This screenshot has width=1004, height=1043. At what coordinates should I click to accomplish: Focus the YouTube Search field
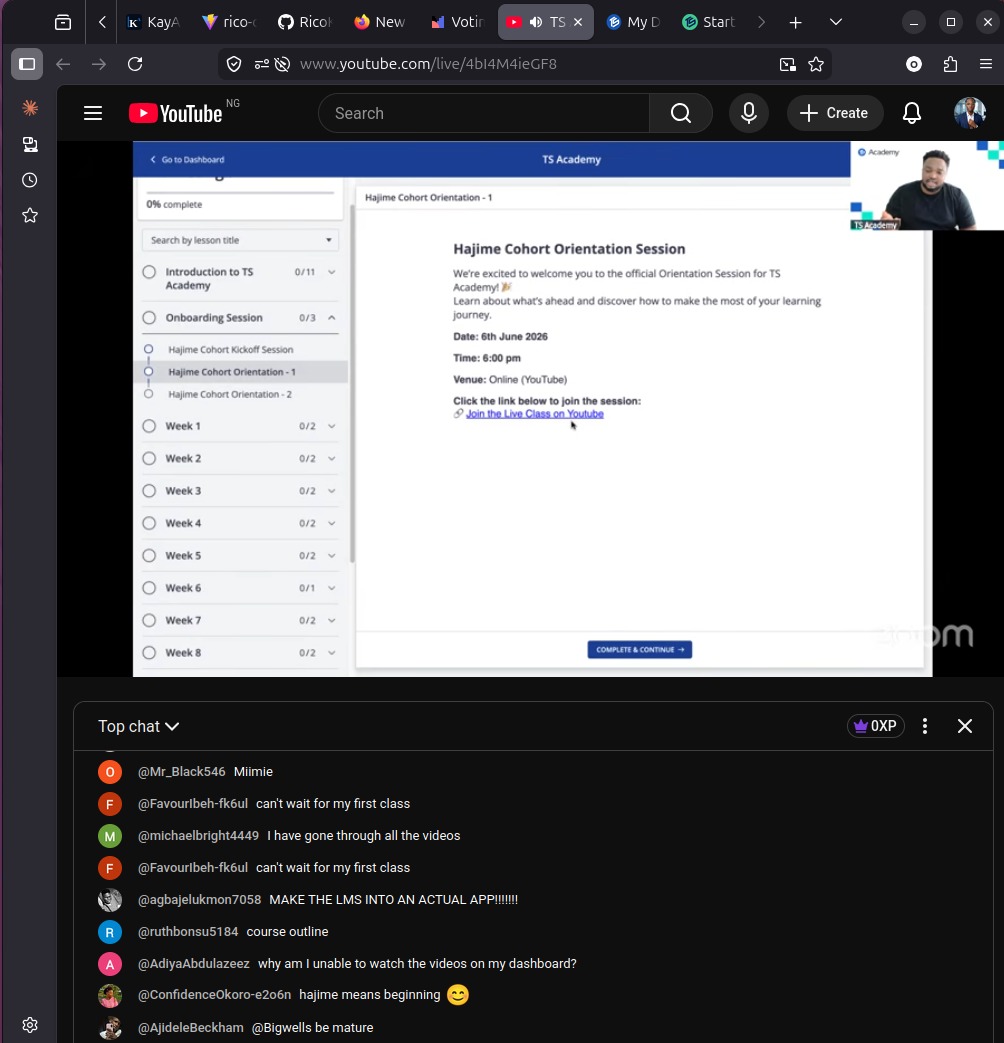click(484, 113)
